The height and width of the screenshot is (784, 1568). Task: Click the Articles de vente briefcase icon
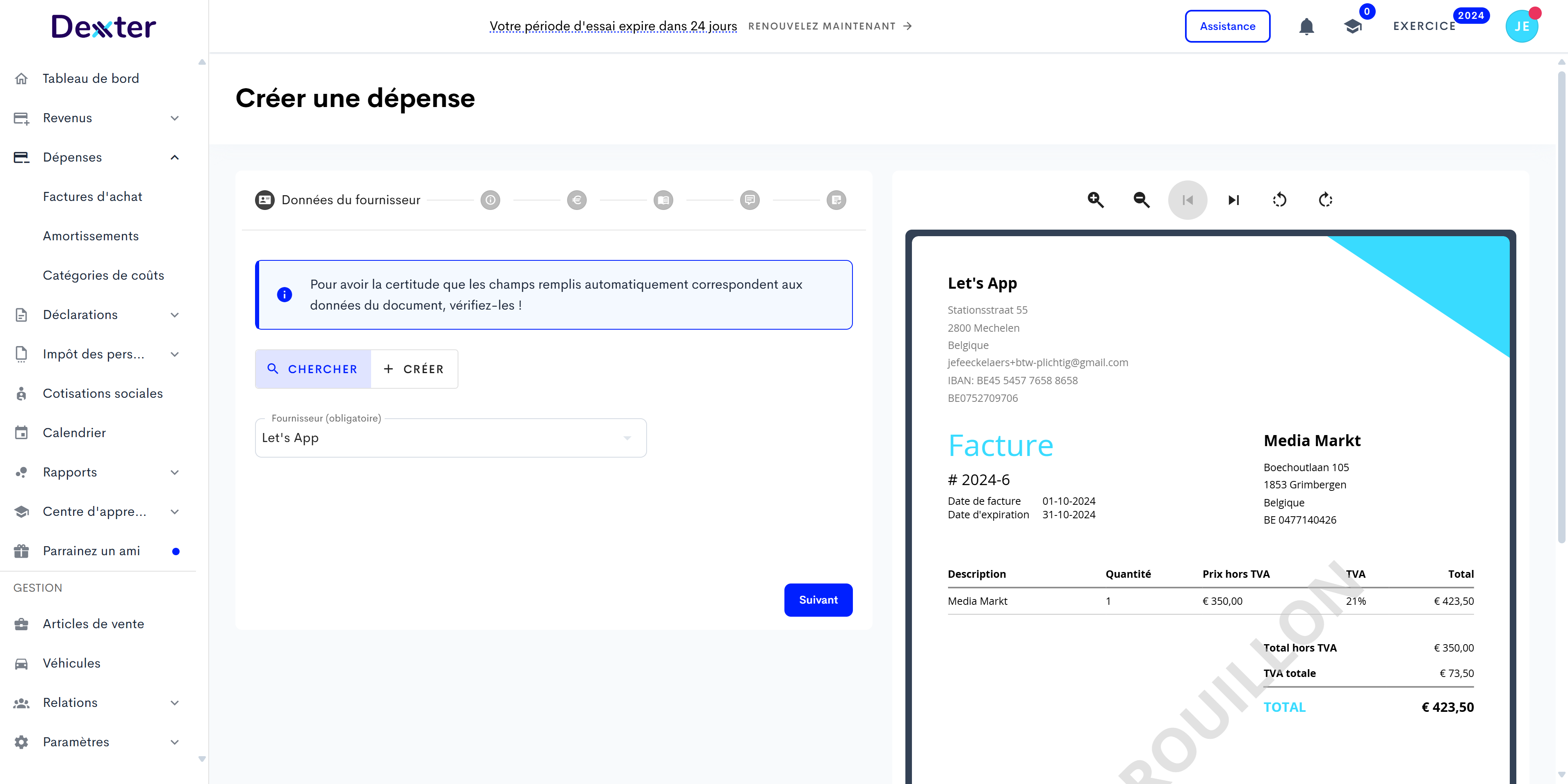coord(21,624)
